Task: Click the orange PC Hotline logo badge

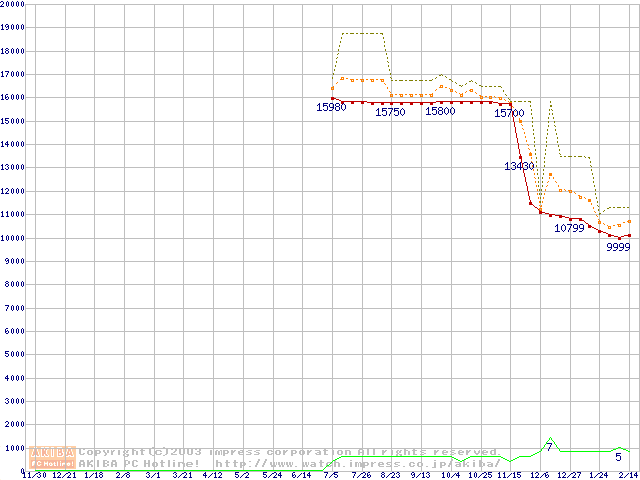Action: [52, 464]
